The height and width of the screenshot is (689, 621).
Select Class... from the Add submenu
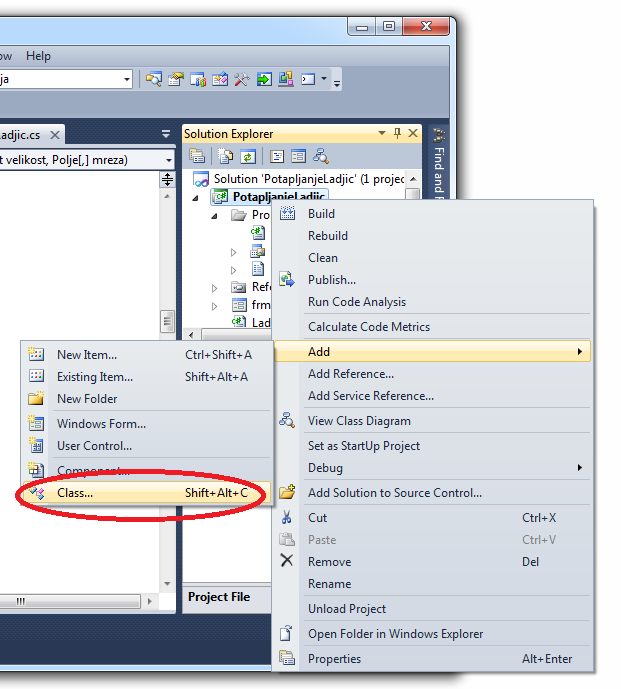[x=75, y=493]
